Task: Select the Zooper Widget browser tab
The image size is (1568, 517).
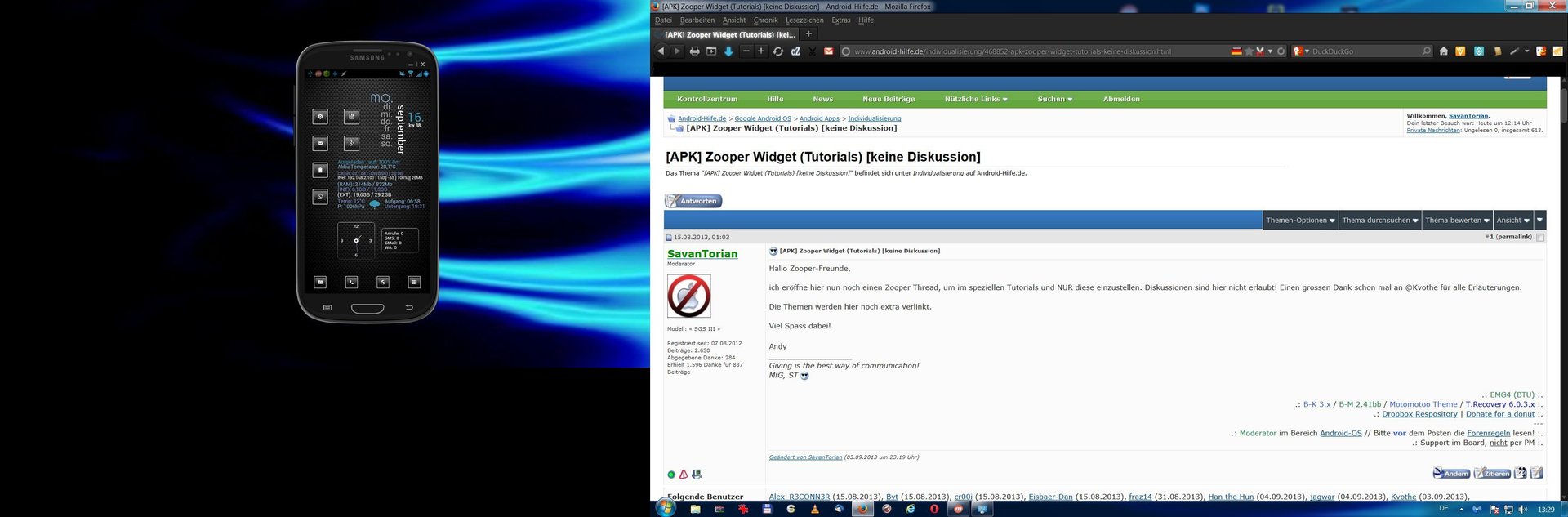Action: [x=724, y=34]
